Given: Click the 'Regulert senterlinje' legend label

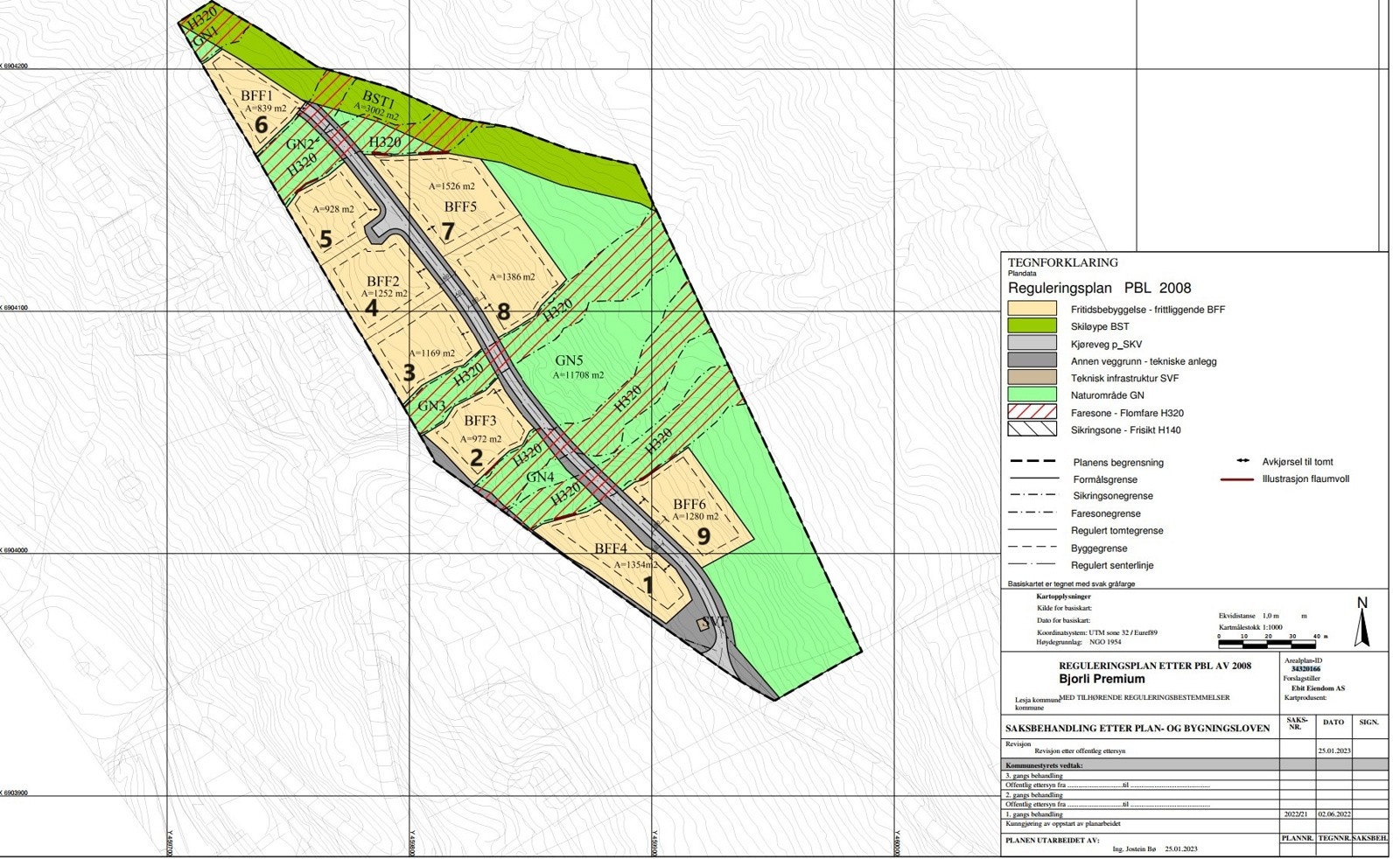Looking at the screenshot, I should pos(1112,566).
